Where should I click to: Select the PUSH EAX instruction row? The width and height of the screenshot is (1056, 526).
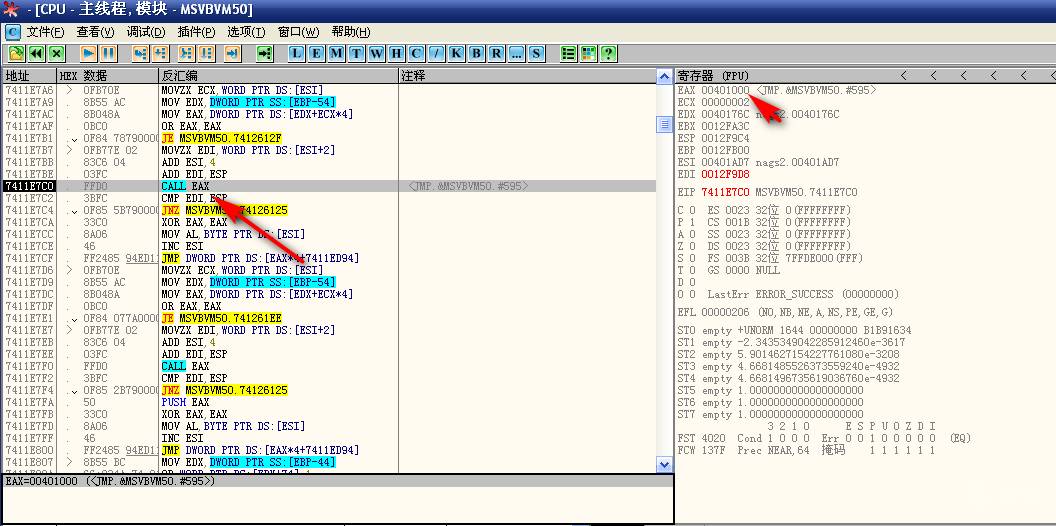pyautogui.click(x=329, y=402)
